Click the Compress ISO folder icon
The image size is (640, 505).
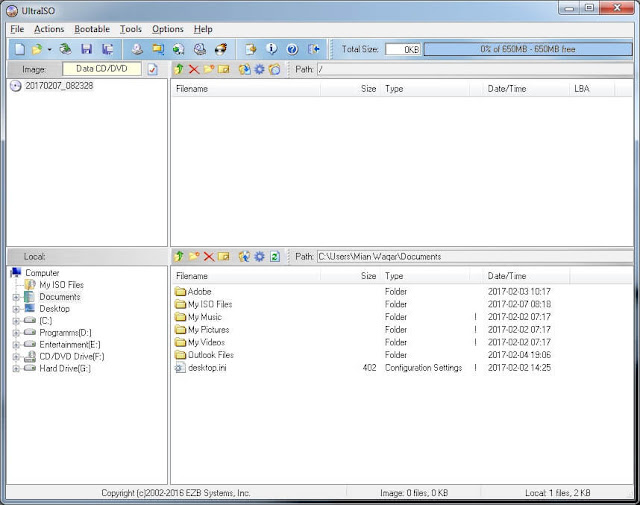pyautogui.click(x=158, y=49)
